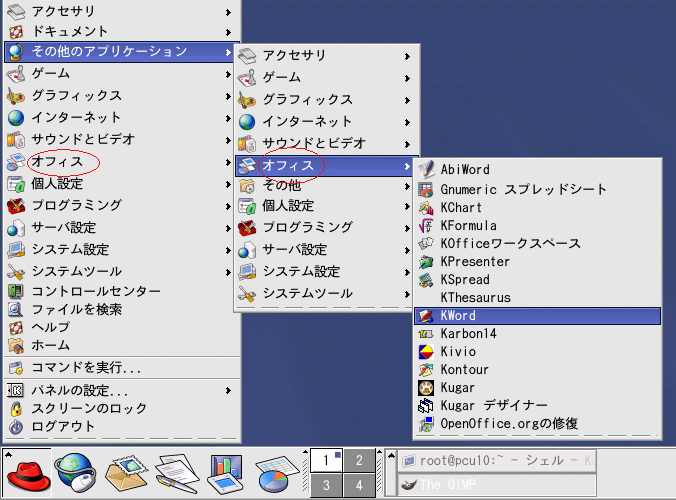
Task: Click the KPresenter icon
Action: [426, 262]
